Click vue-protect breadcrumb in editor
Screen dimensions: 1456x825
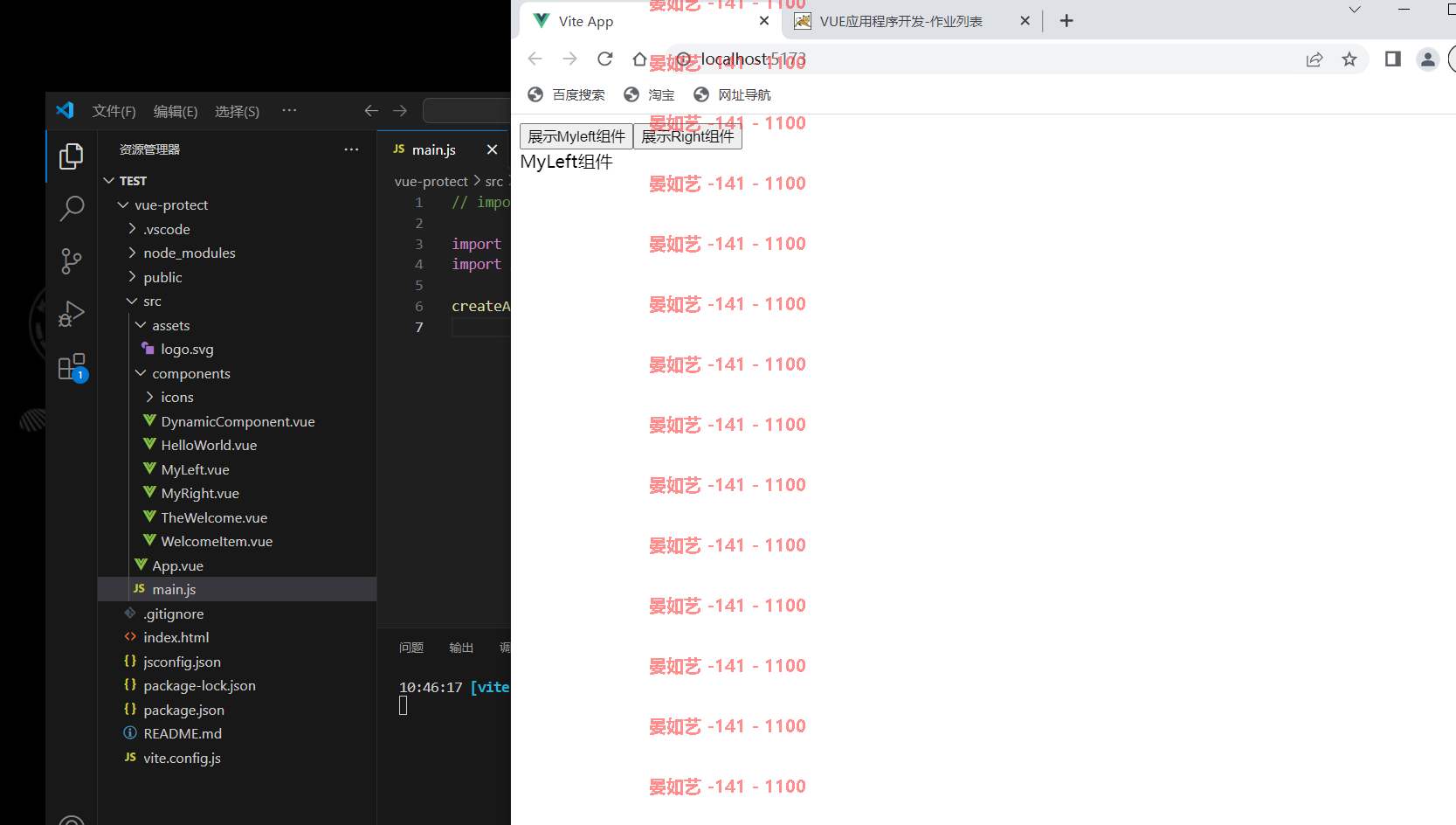[x=431, y=181]
